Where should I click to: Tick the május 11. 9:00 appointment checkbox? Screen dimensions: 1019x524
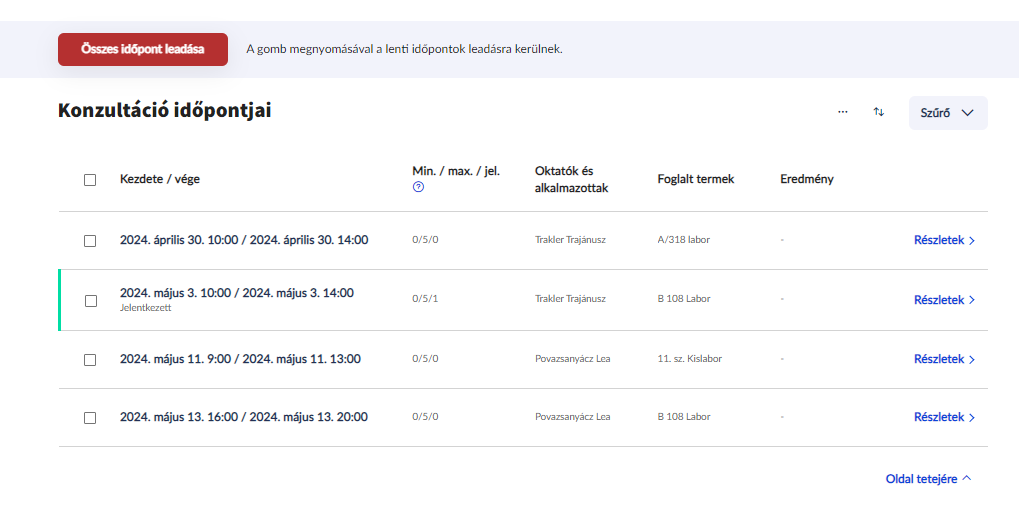tap(90, 359)
